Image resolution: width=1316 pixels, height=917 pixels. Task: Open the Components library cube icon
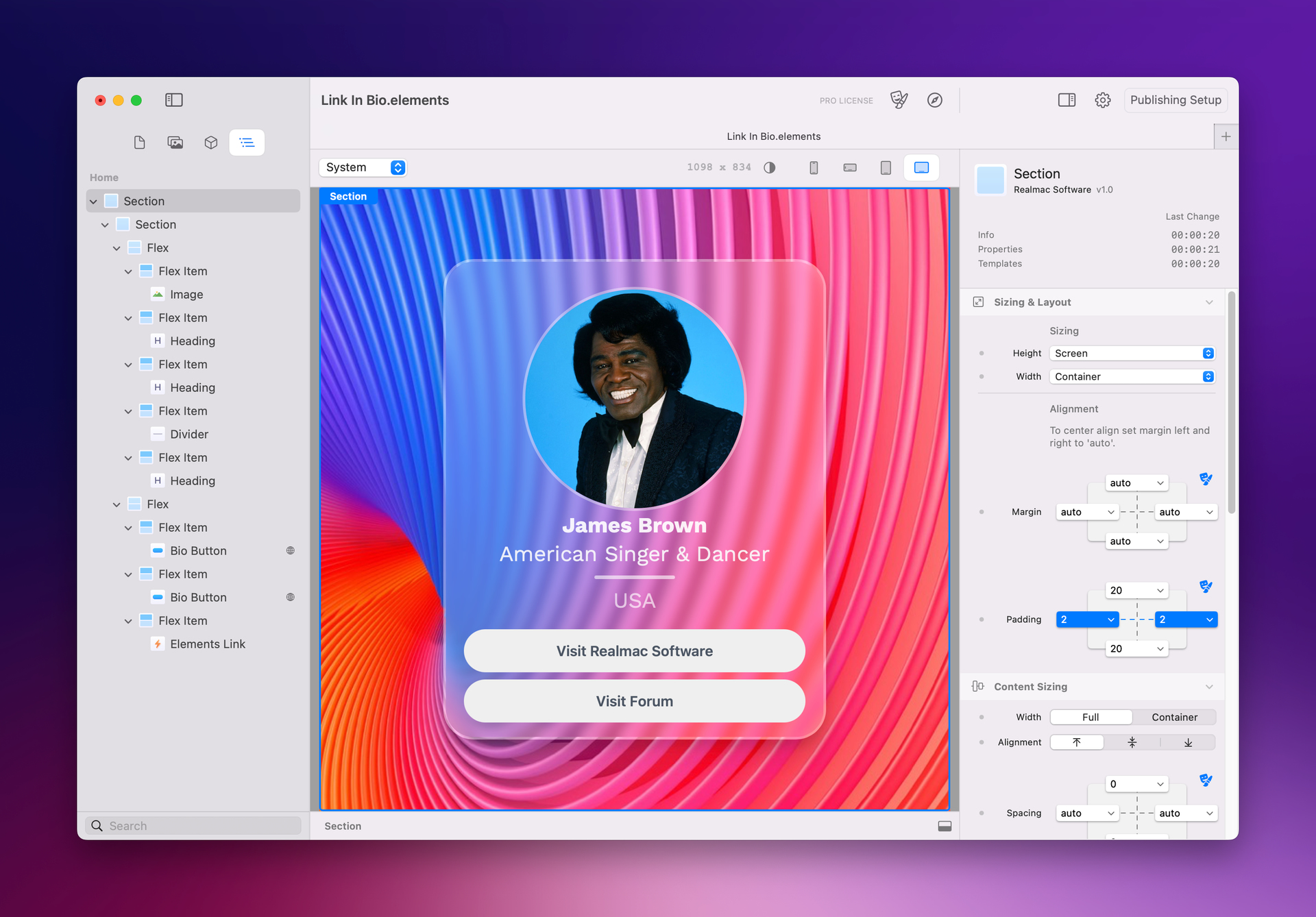click(210, 143)
